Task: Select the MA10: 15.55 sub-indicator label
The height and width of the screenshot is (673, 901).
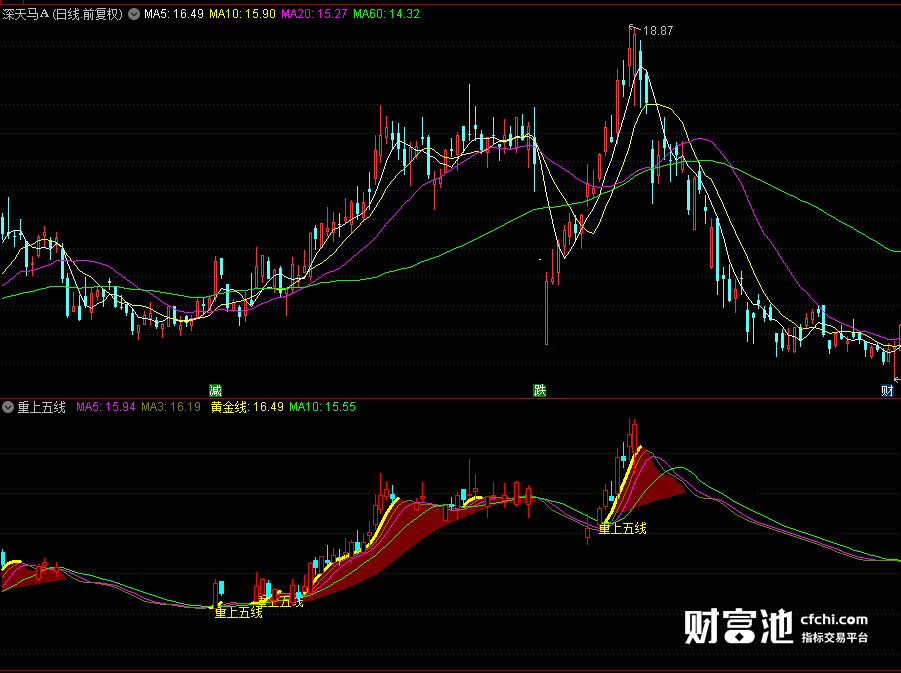Action: pos(322,407)
